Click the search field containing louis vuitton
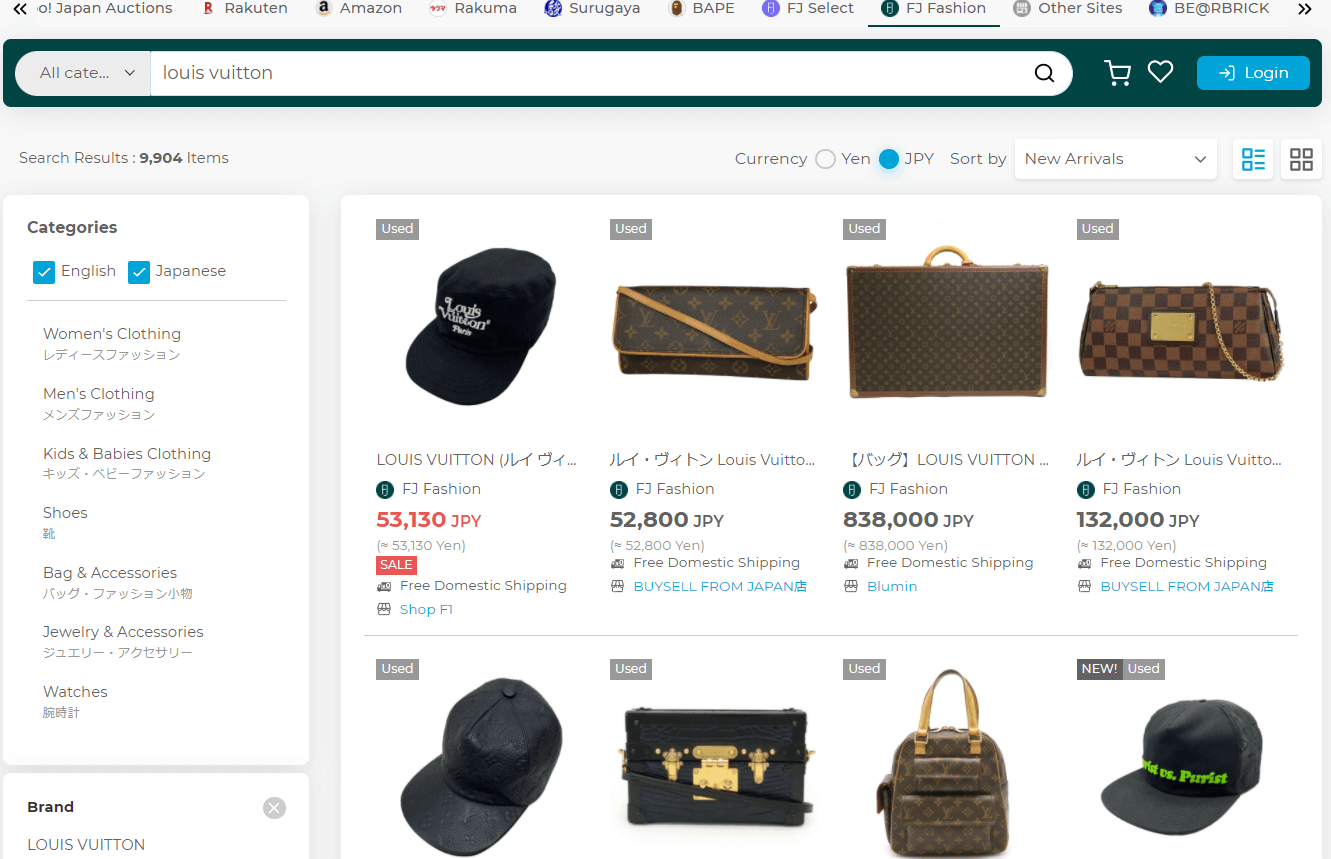This screenshot has height=859, width=1331. point(590,73)
